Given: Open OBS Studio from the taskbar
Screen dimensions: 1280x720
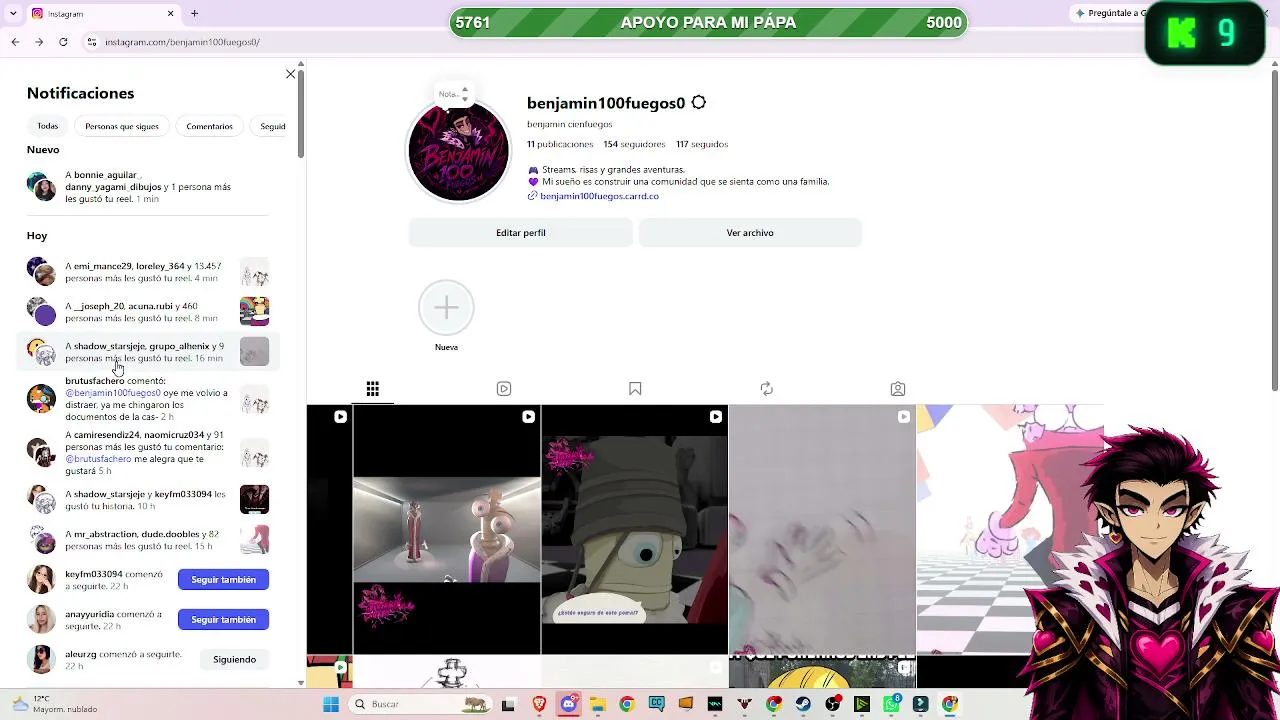Looking at the screenshot, I should [x=832, y=704].
